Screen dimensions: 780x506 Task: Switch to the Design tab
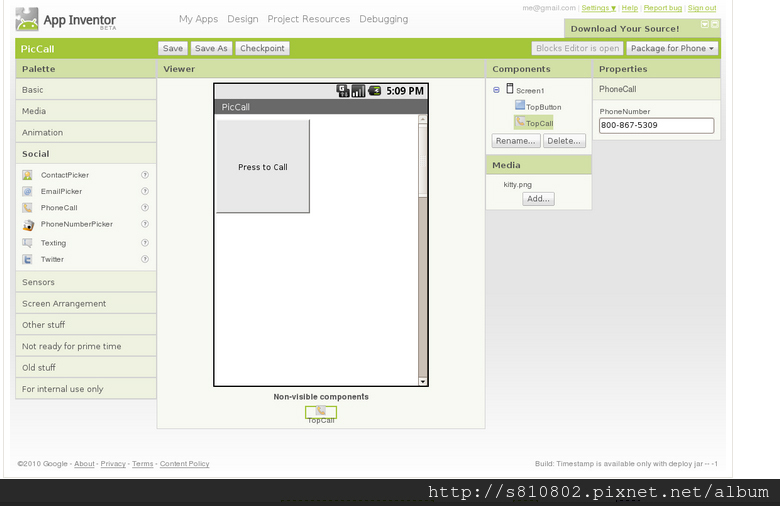coord(243,19)
